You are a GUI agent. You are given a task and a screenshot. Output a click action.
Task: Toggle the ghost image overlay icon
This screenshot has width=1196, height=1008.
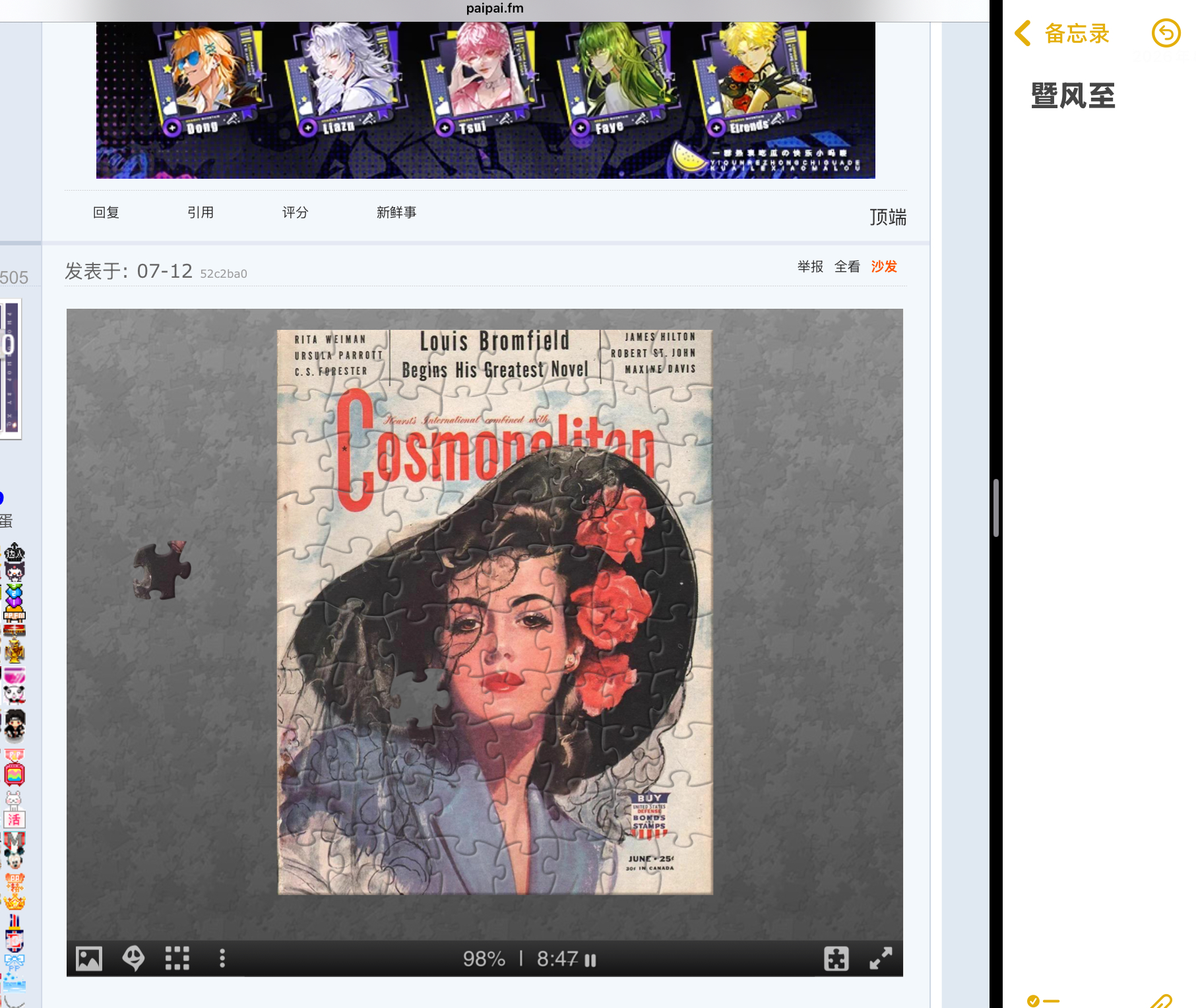[133, 959]
